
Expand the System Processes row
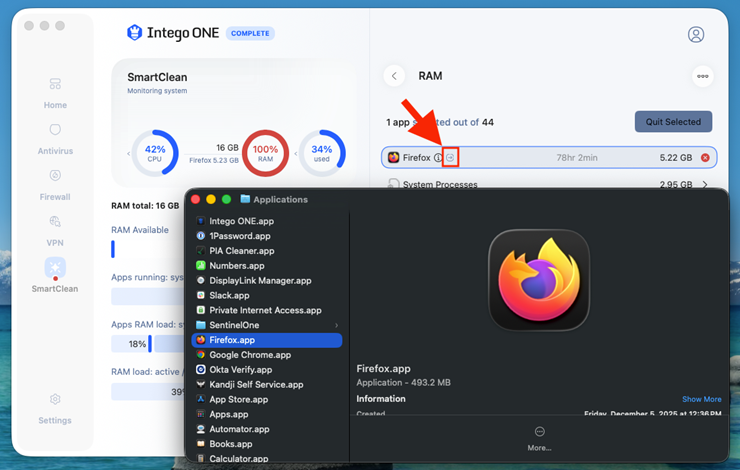[705, 185]
